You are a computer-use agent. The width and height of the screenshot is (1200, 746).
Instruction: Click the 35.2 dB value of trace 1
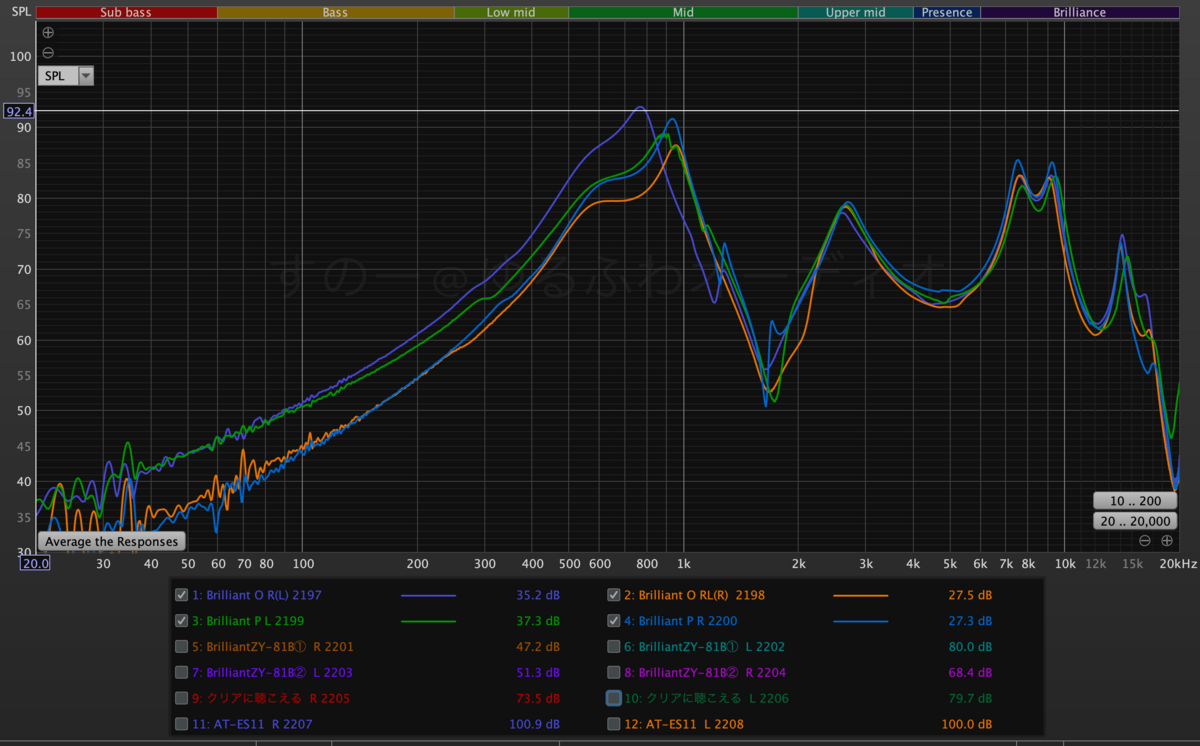[538, 595]
